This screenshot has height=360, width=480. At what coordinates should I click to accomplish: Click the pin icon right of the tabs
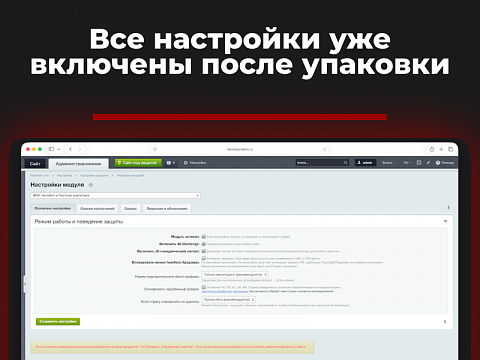point(448,208)
